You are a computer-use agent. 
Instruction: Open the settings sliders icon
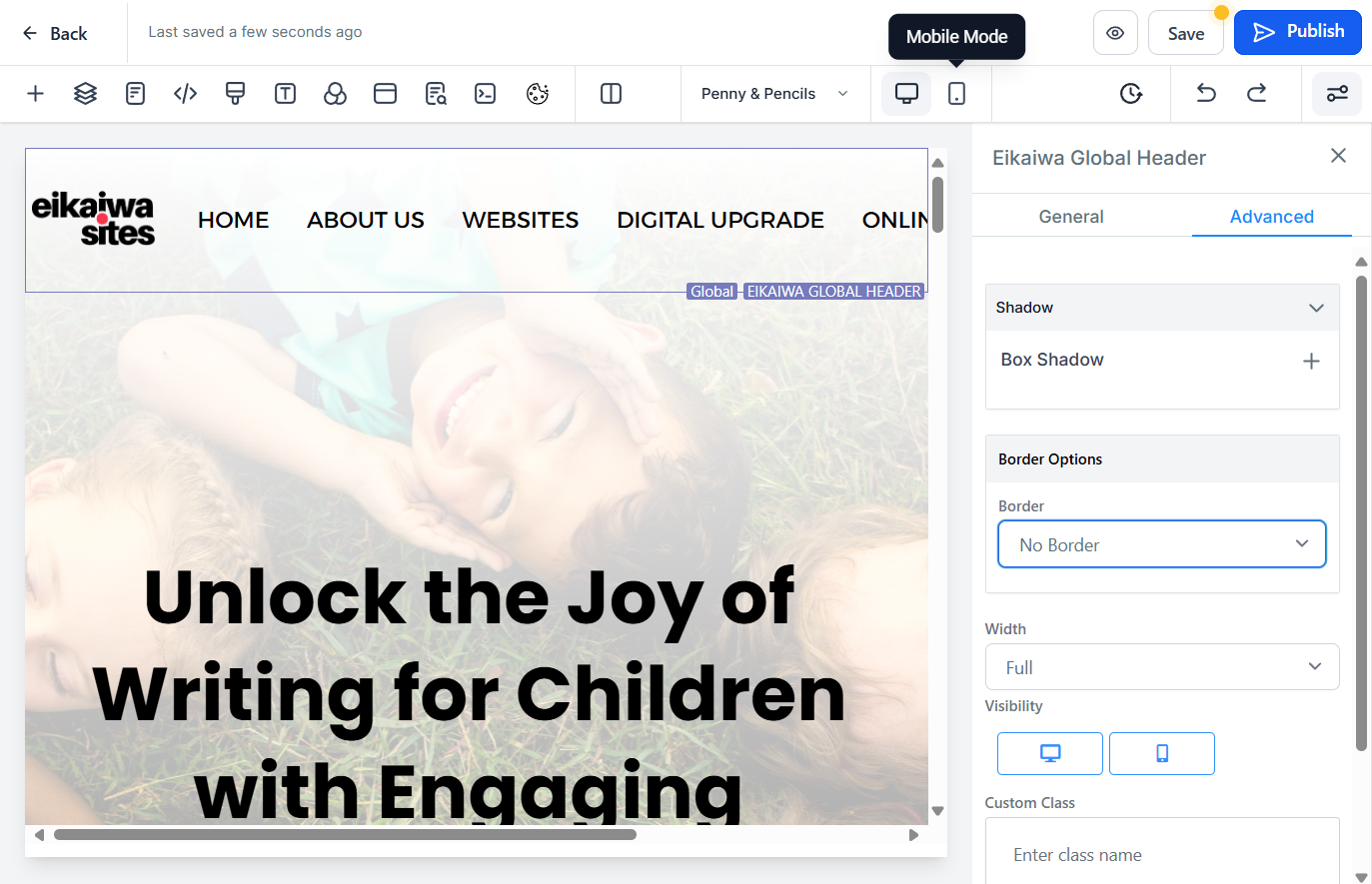tap(1337, 94)
